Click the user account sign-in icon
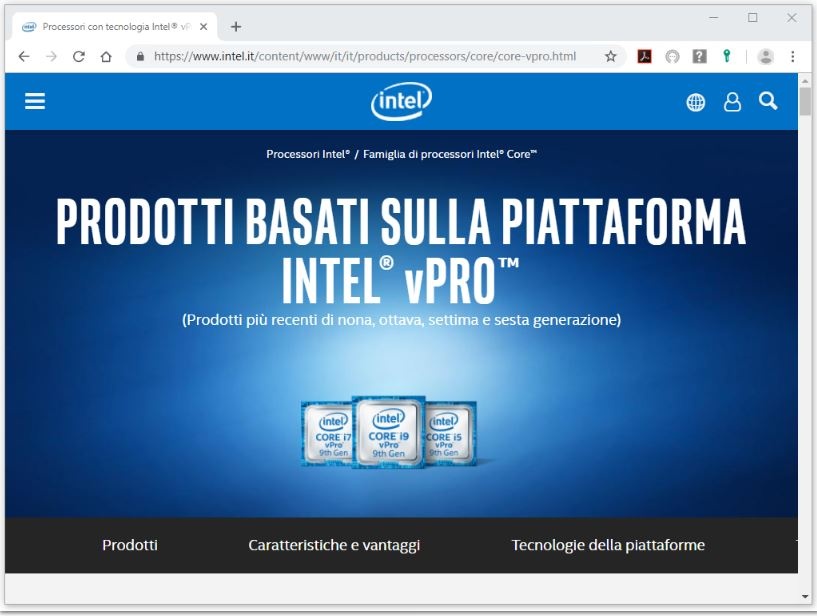The image size is (817, 616). [x=732, y=102]
